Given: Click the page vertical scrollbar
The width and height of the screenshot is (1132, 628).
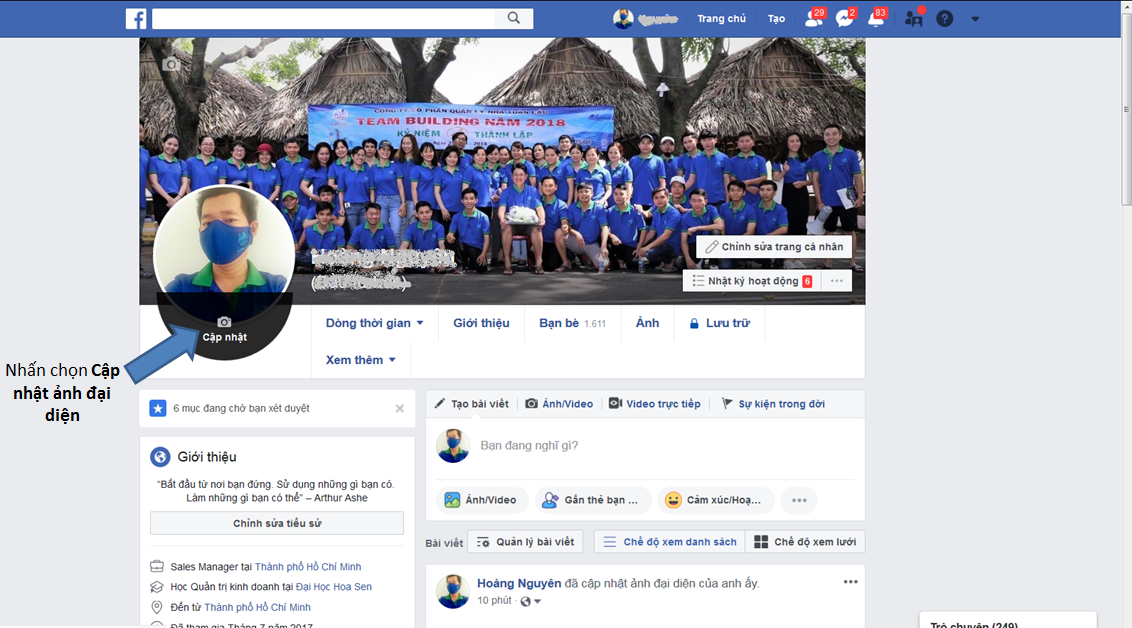Looking at the screenshot, I should point(1126,108).
